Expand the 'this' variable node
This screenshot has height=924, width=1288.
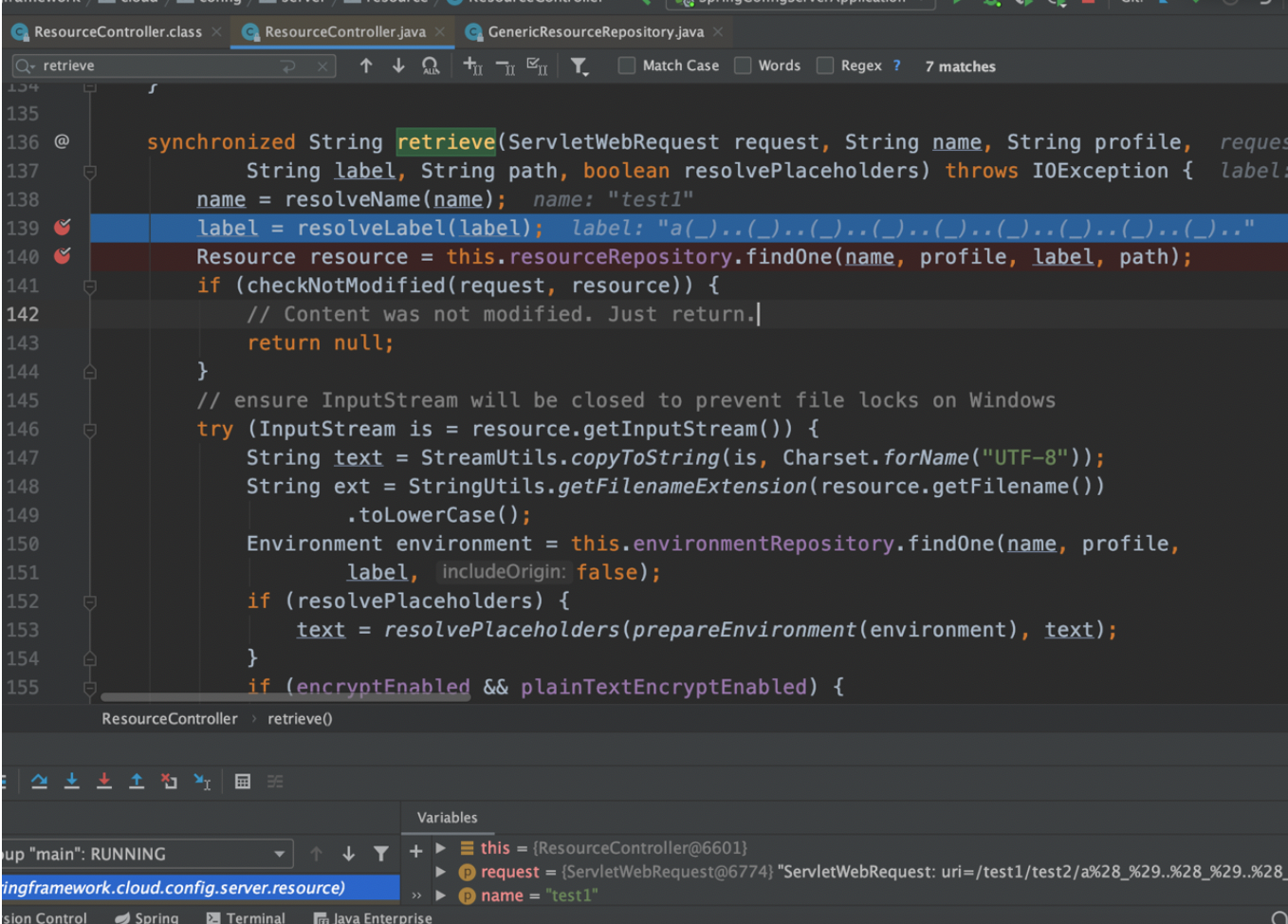pos(441,848)
